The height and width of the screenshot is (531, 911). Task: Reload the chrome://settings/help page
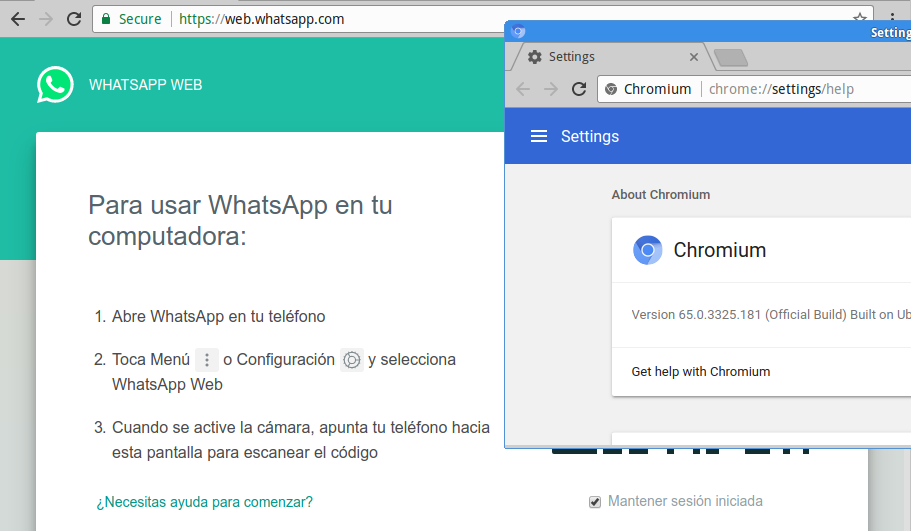[579, 89]
